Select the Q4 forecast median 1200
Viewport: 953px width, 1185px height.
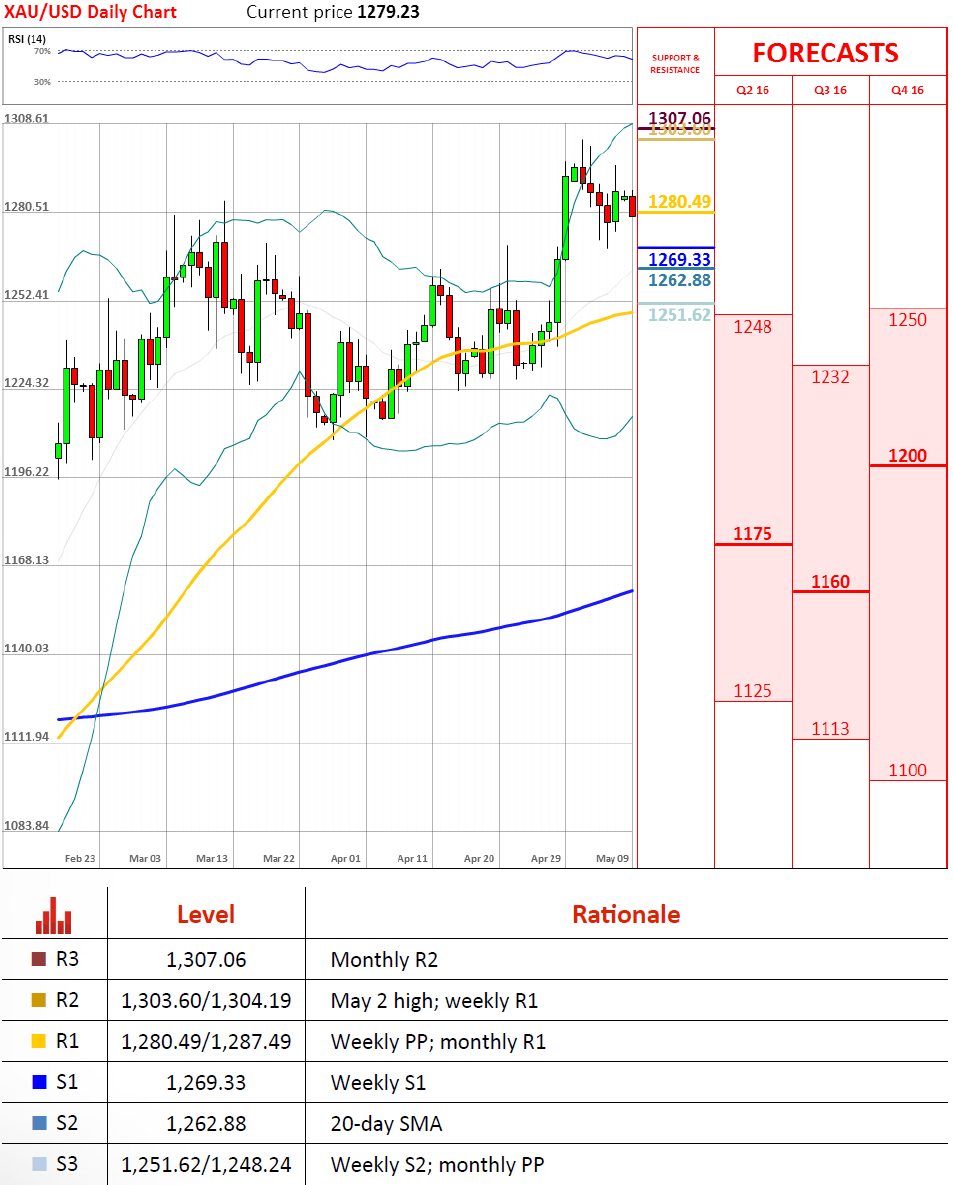coord(908,456)
